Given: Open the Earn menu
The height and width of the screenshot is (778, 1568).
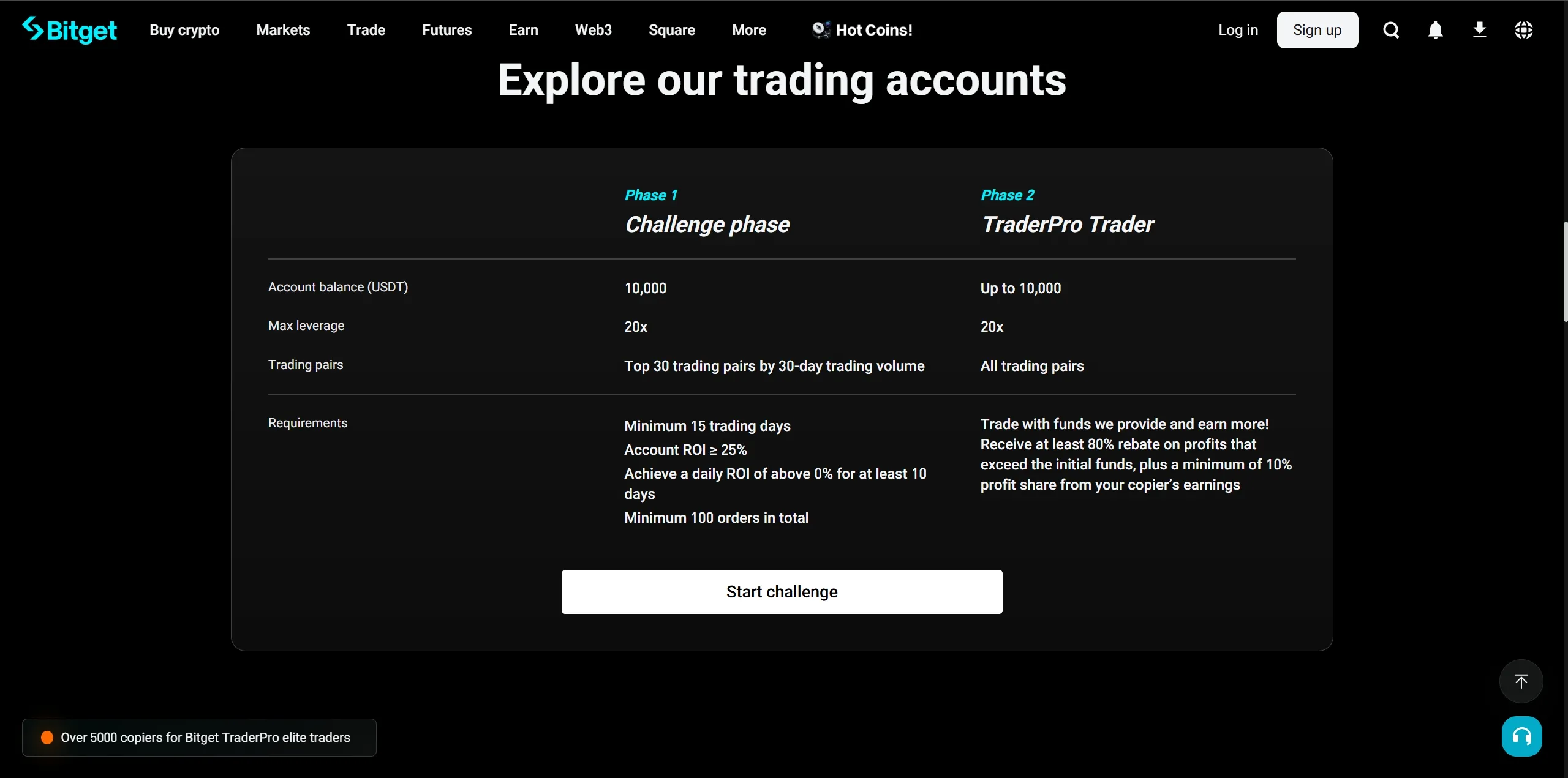Looking at the screenshot, I should pyautogui.click(x=523, y=30).
